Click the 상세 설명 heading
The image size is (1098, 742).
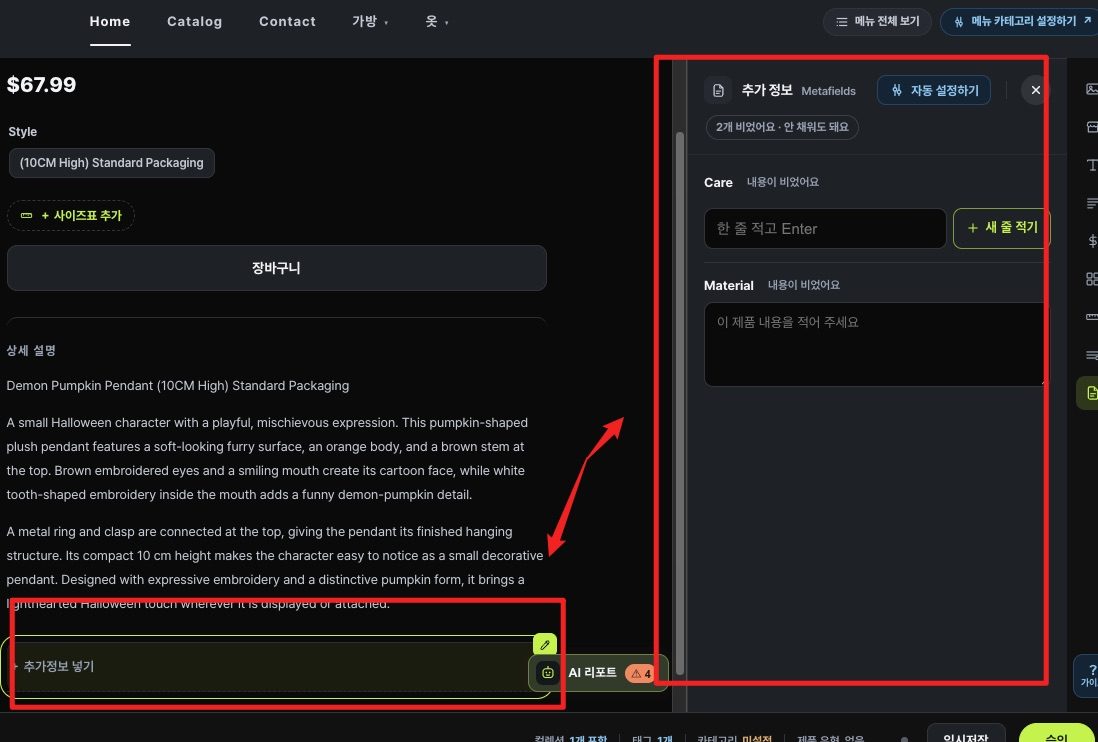31,351
